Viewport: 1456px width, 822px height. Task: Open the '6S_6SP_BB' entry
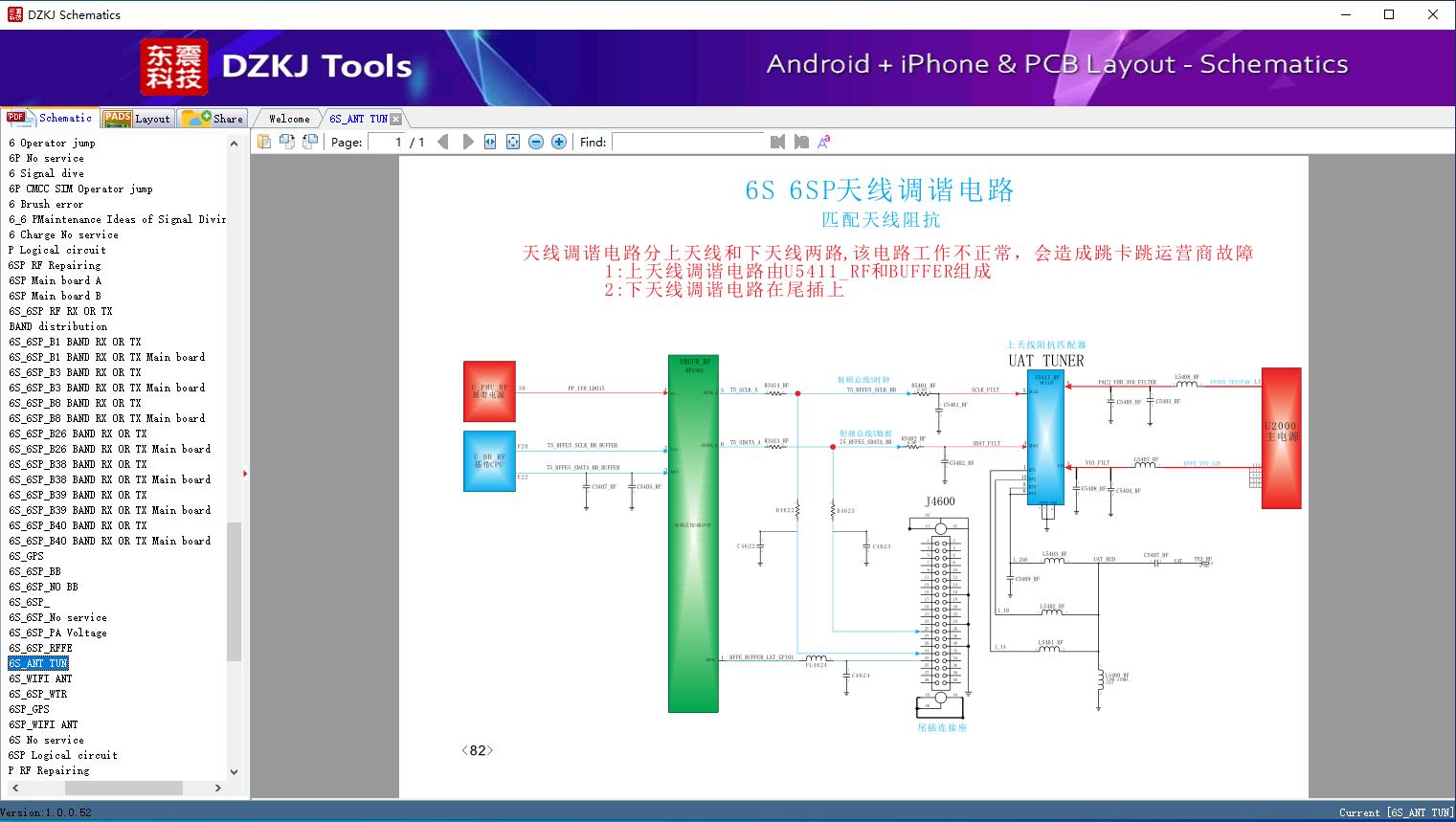coord(34,571)
